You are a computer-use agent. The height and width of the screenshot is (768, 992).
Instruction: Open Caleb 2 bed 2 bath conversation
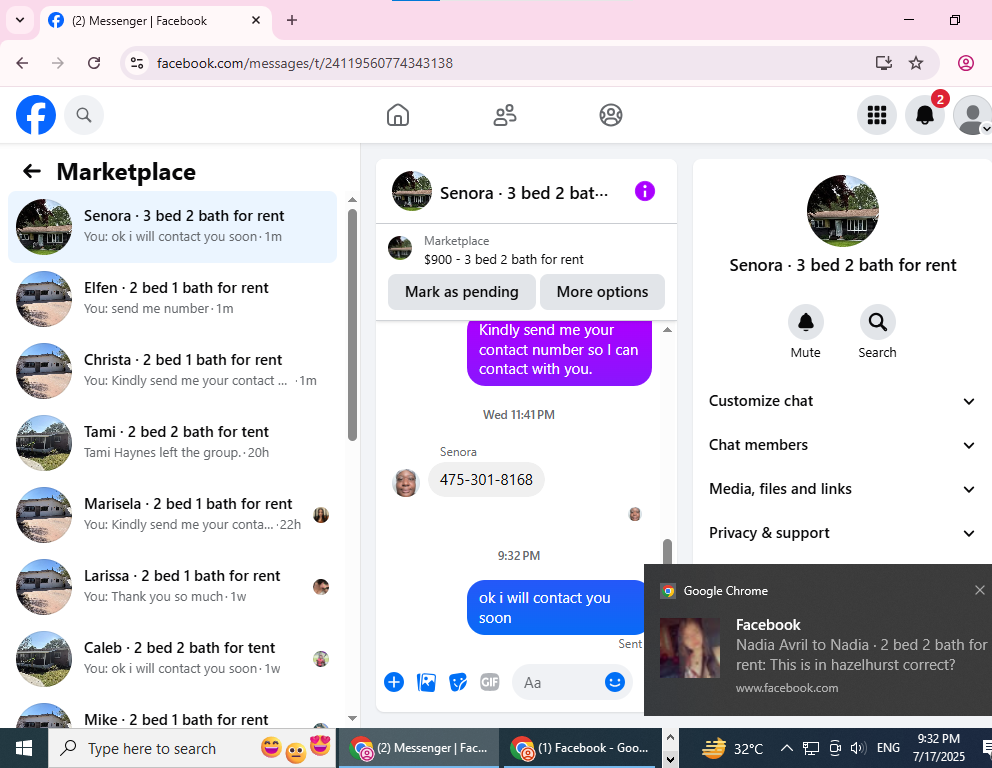[172, 659]
